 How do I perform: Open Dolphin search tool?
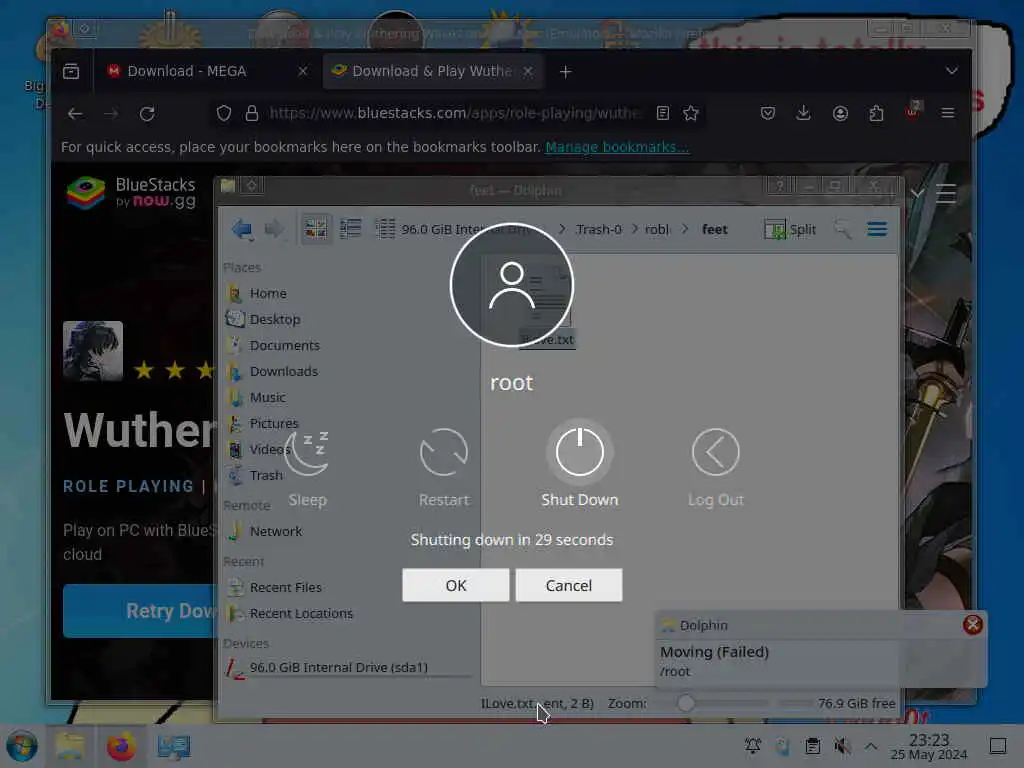pyautogui.click(x=842, y=229)
